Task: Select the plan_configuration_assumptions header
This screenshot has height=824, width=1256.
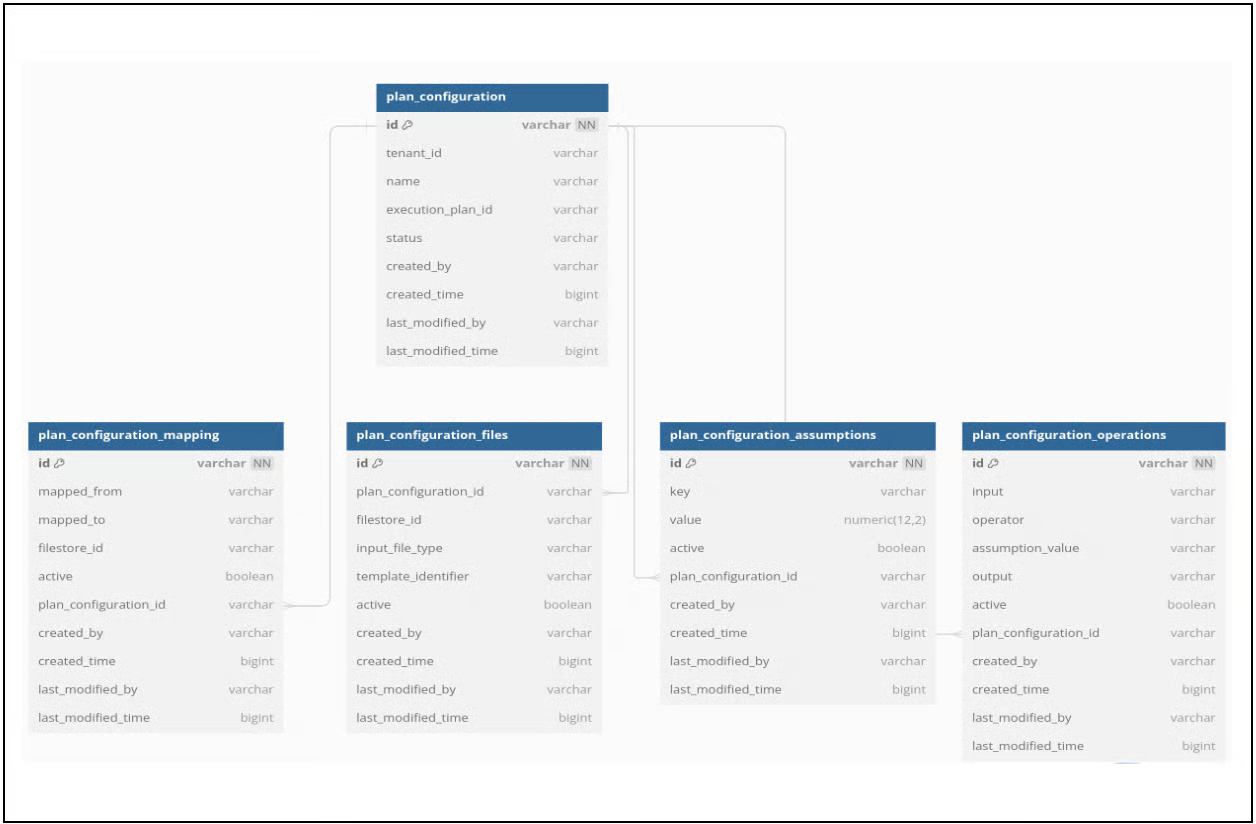Action: pyautogui.click(x=797, y=435)
